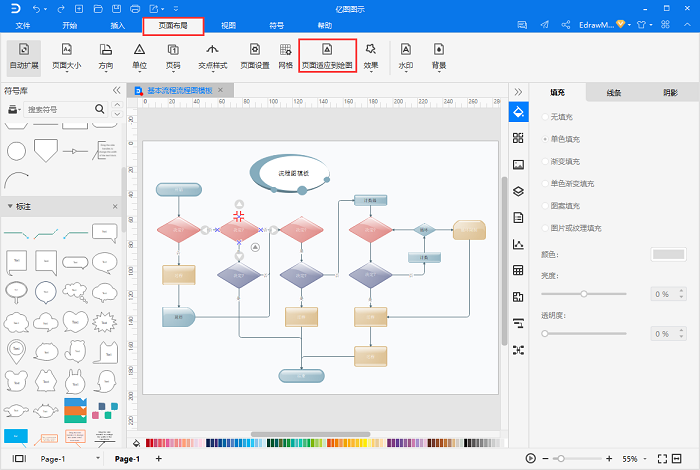
Task: Choose the 渐变填充 radio option
Action: (x=545, y=161)
